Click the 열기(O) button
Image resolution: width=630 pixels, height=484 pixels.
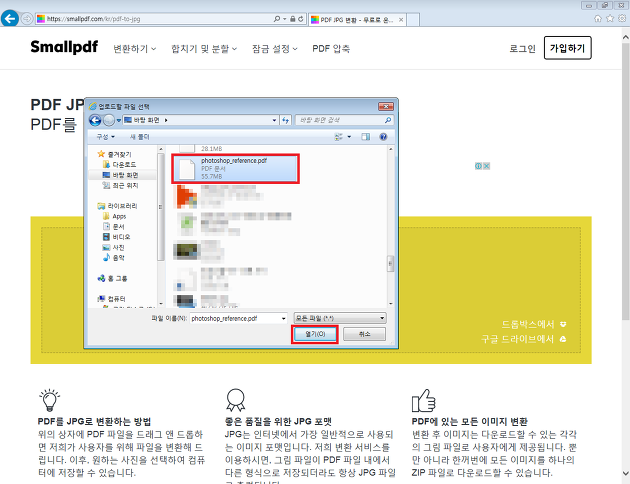click(x=315, y=334)
